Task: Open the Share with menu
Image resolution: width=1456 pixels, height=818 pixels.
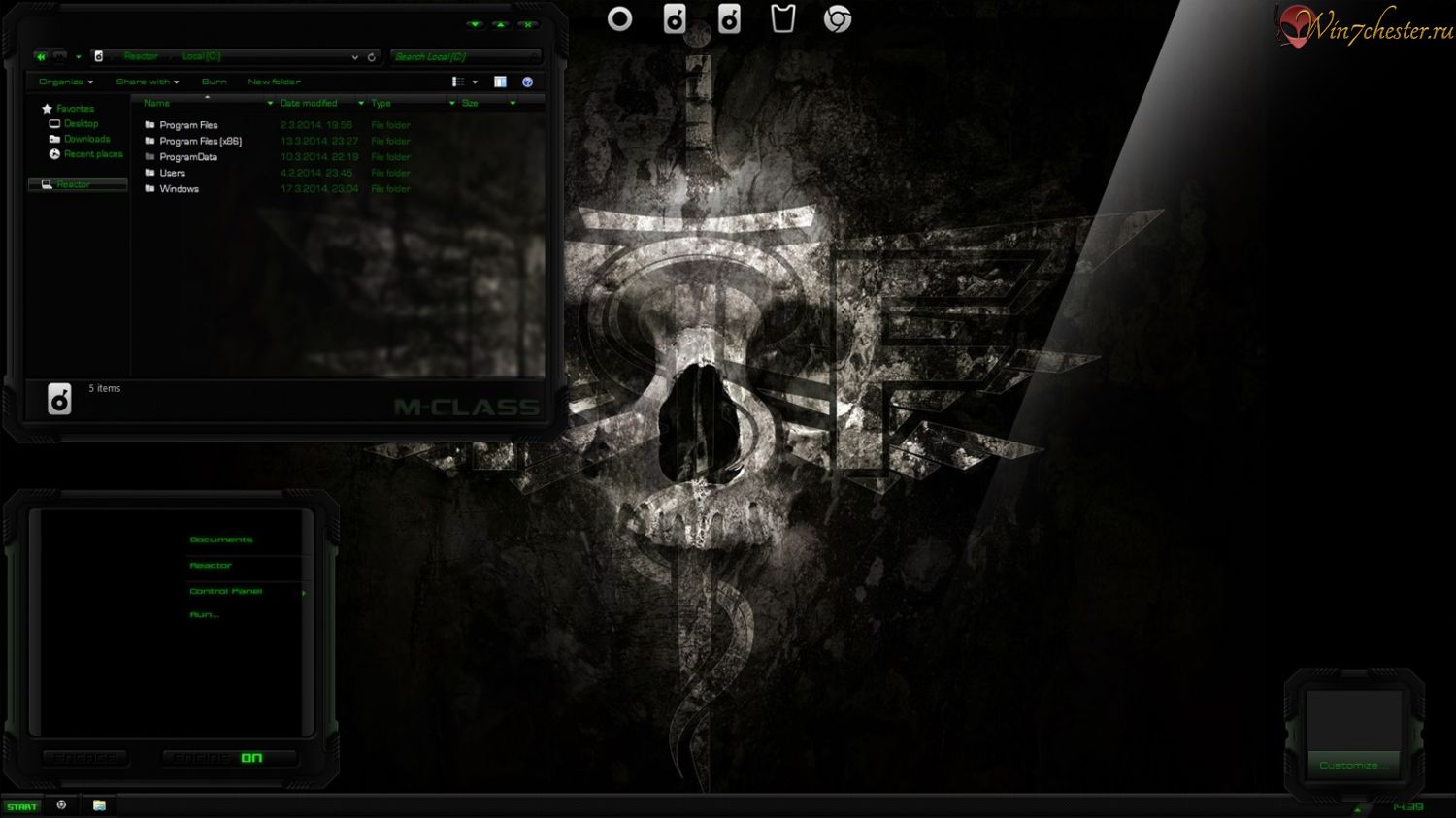Action: (x=148, y=82)
